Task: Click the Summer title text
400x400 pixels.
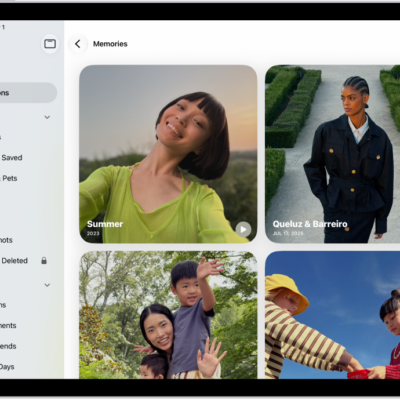Action: pyautogui.click(x=105, y=224)
